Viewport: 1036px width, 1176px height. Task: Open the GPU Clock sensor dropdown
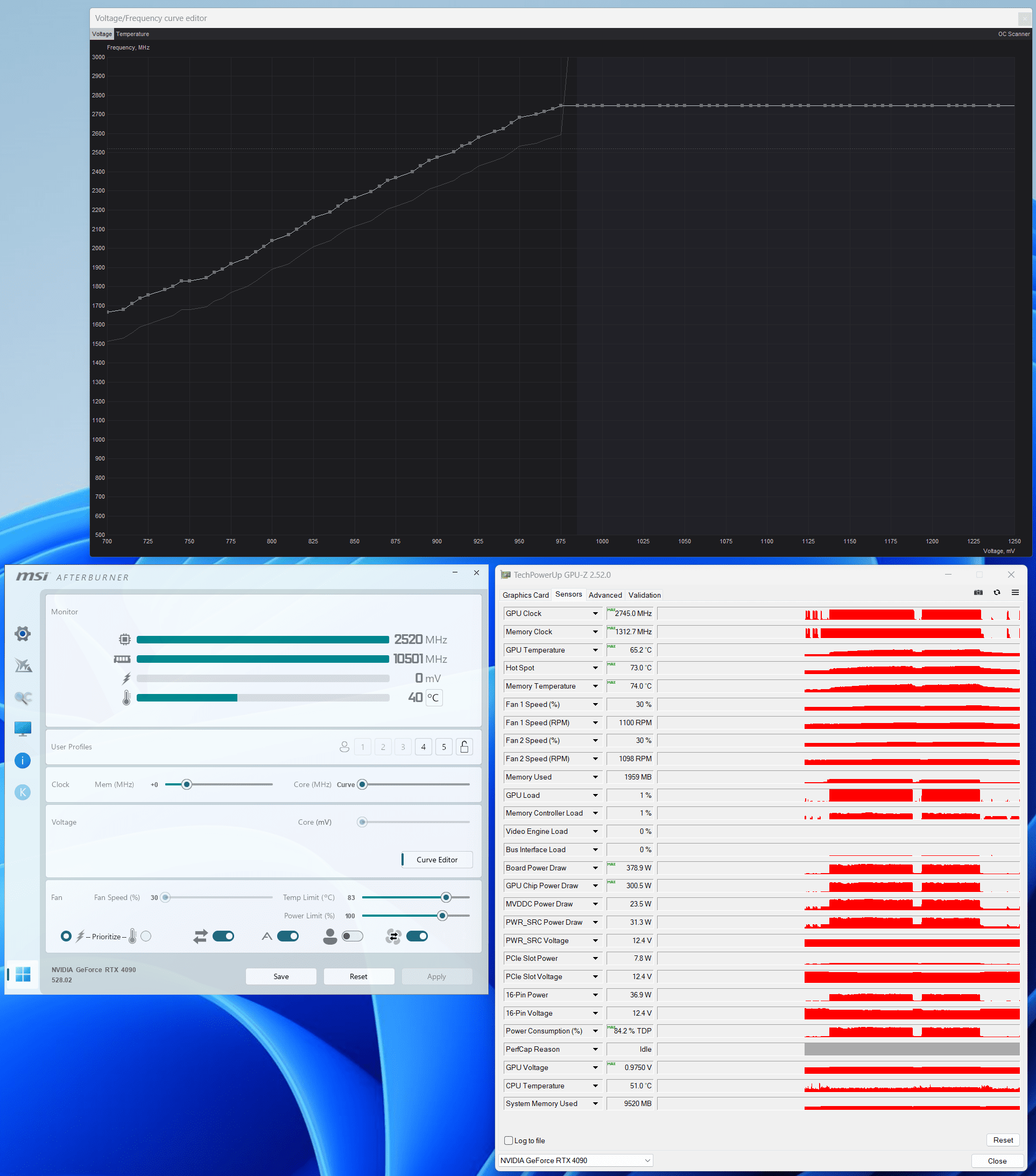[595, 613]
